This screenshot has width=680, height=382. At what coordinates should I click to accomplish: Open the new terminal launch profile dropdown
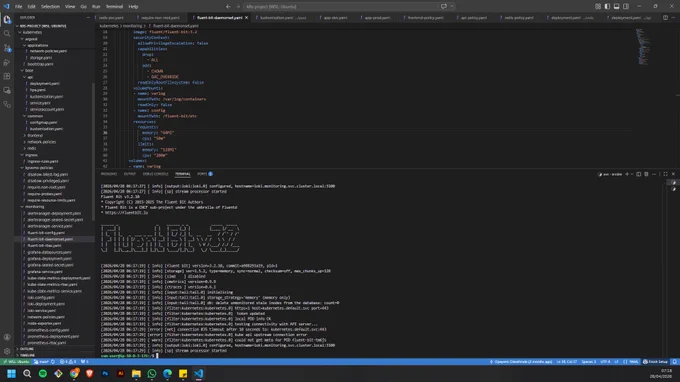coord(632,174)
